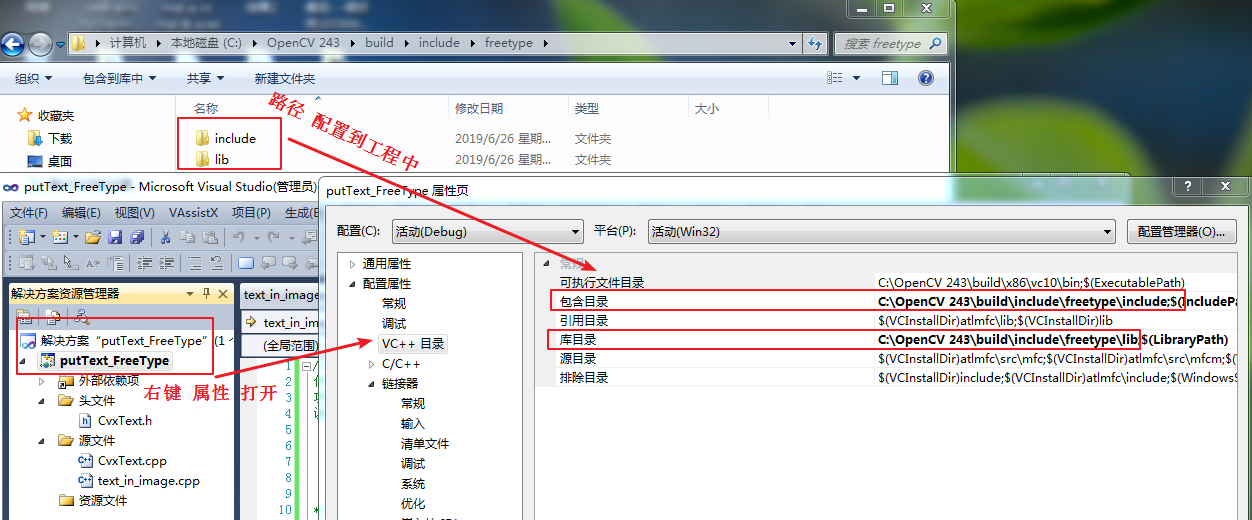
Task: Click the Decrease Indent toolbar icon
Action: coord(144,263)
